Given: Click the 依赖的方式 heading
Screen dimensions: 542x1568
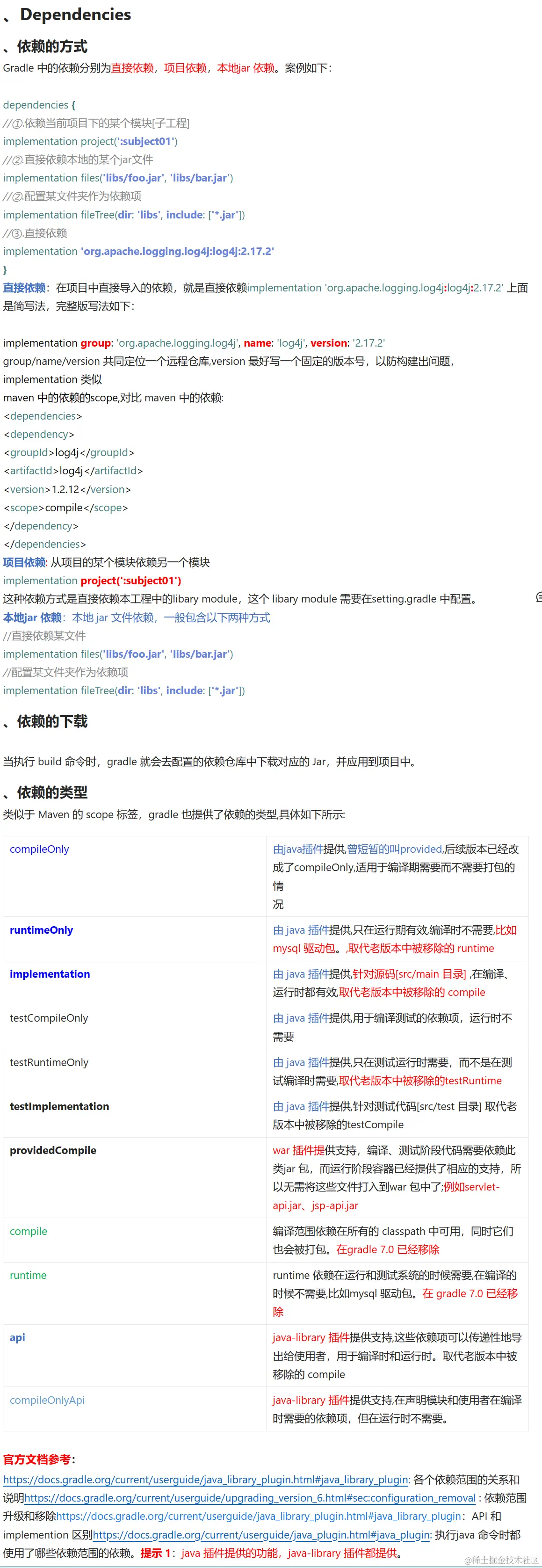Looking at the screenshot, I should 52,46.
